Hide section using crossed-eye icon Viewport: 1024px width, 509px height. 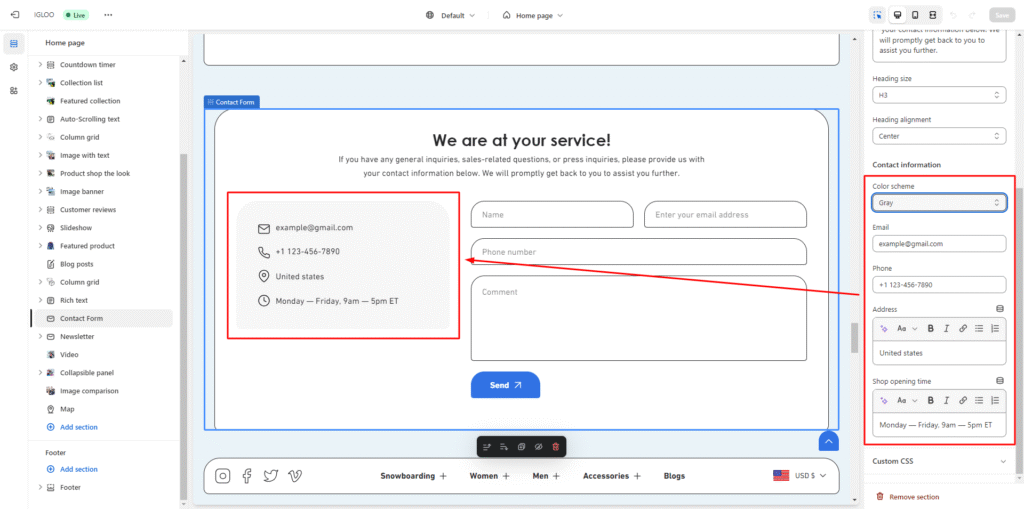(538, 446)
